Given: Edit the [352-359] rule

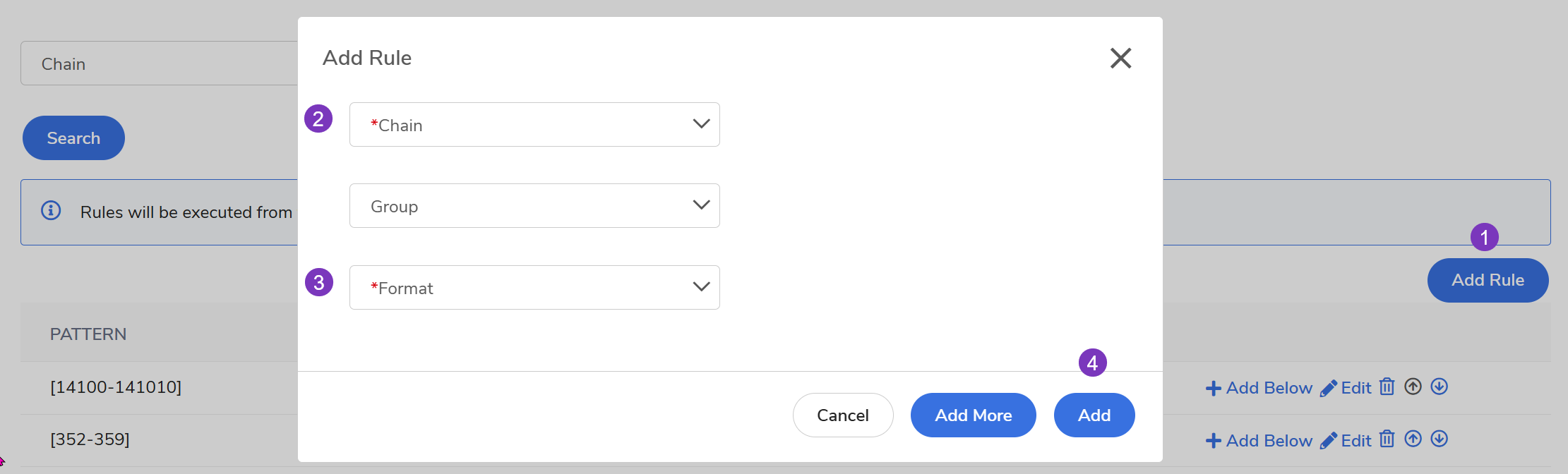Looking at the screenshot, I should (1346, 441).
